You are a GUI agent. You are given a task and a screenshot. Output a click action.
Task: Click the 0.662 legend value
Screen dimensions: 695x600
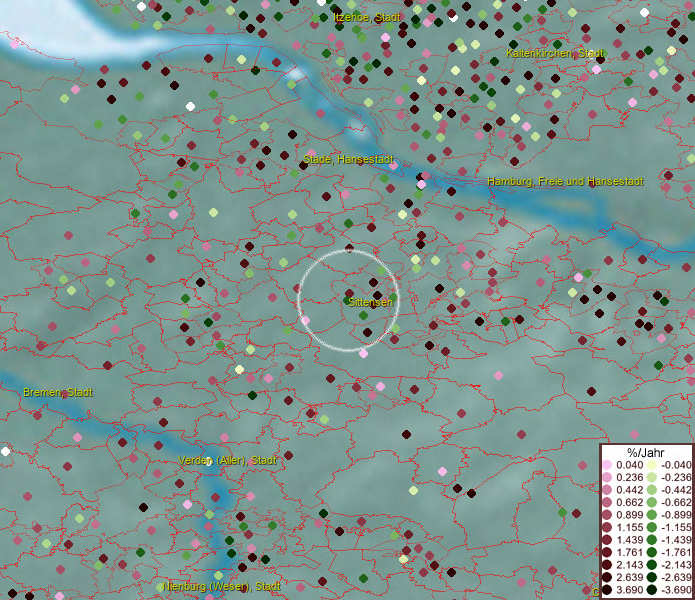point(629,503)
